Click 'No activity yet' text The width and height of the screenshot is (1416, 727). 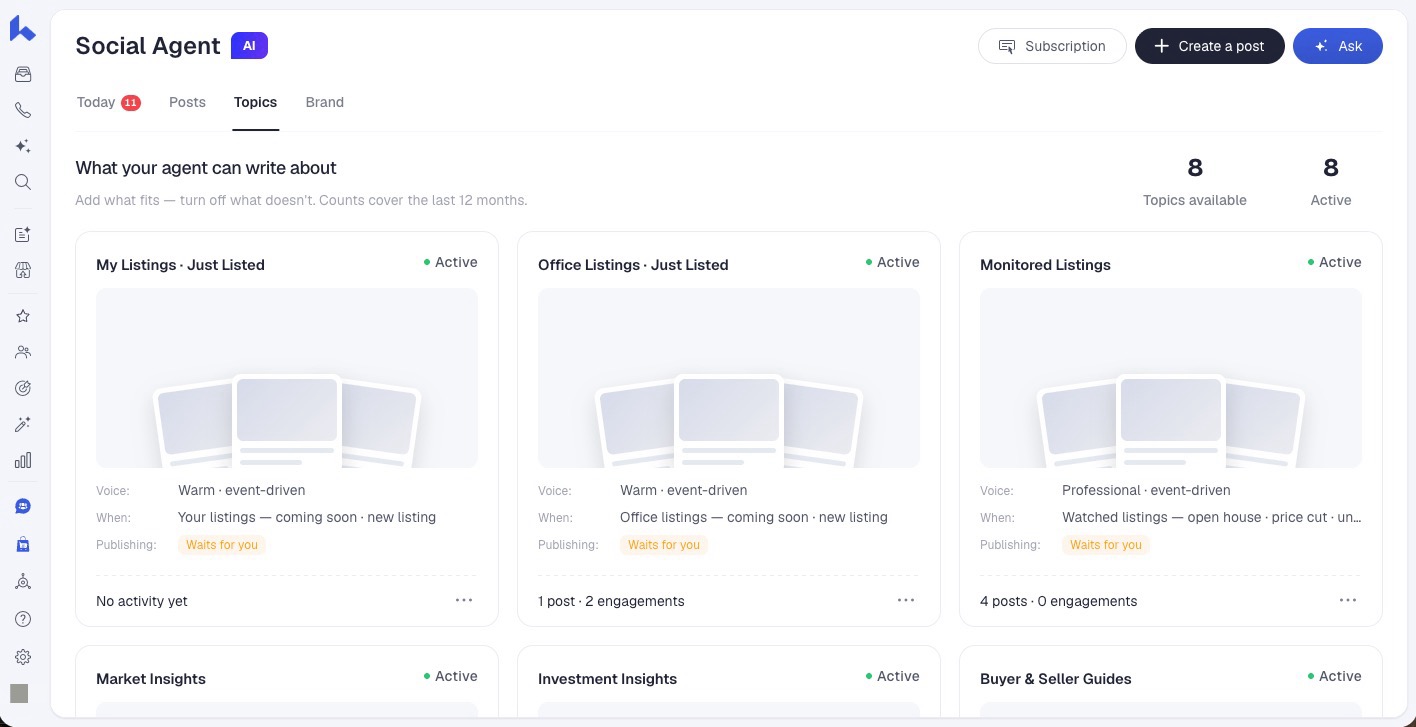pos(142,601)
